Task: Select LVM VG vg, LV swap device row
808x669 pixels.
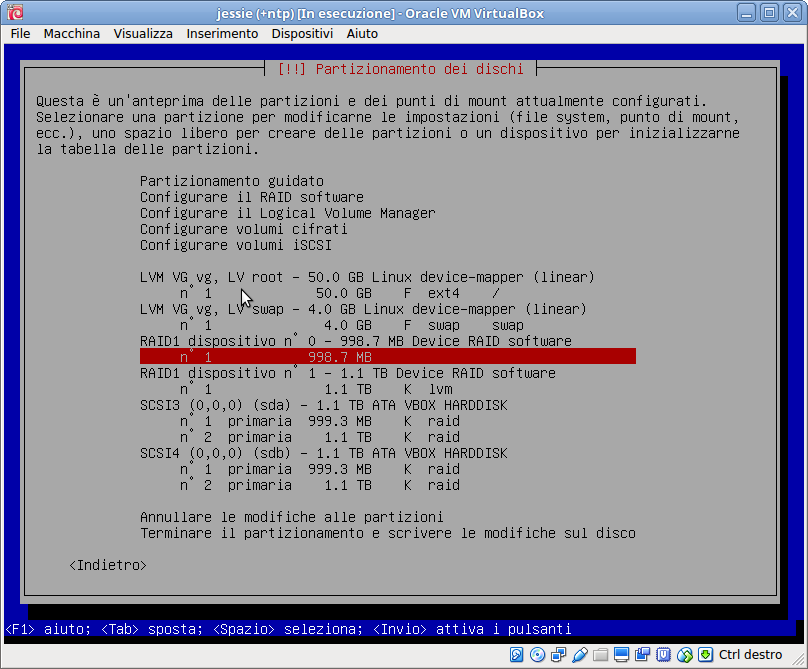Action: pyautogui.click(x=363, y=309)
